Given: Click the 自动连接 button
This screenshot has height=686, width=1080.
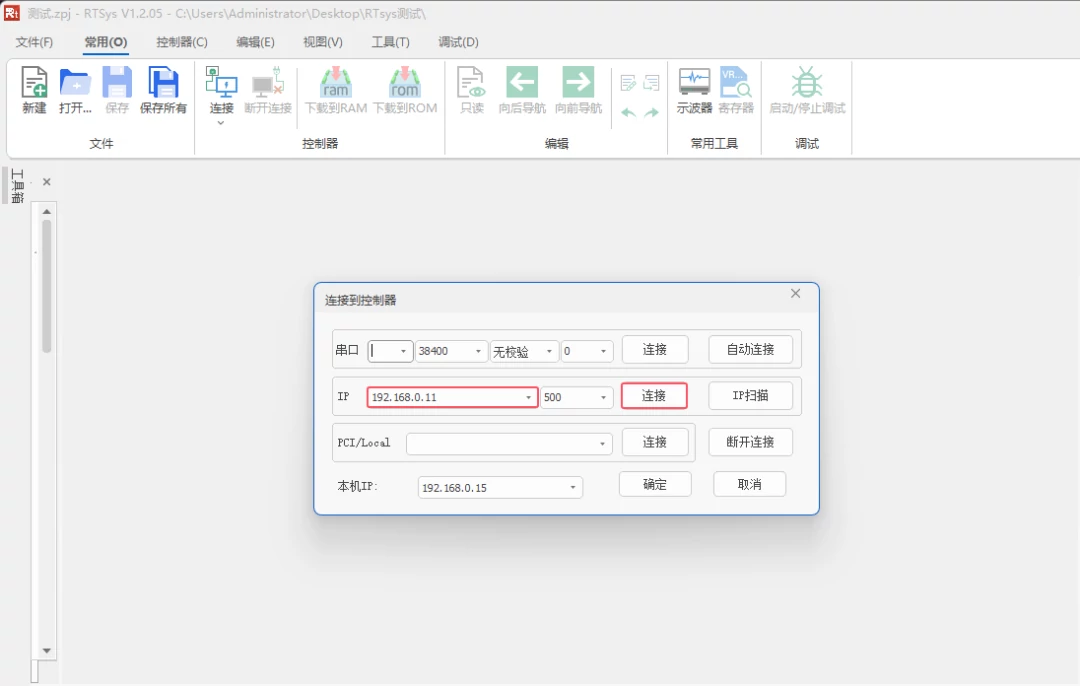Looking at the screenshot, I should coord(750,350).
